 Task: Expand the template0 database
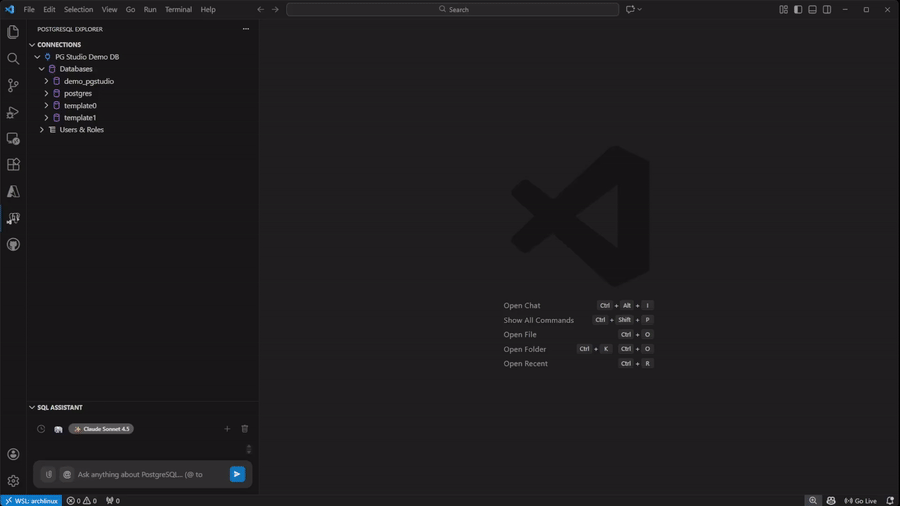click(46, 106)
